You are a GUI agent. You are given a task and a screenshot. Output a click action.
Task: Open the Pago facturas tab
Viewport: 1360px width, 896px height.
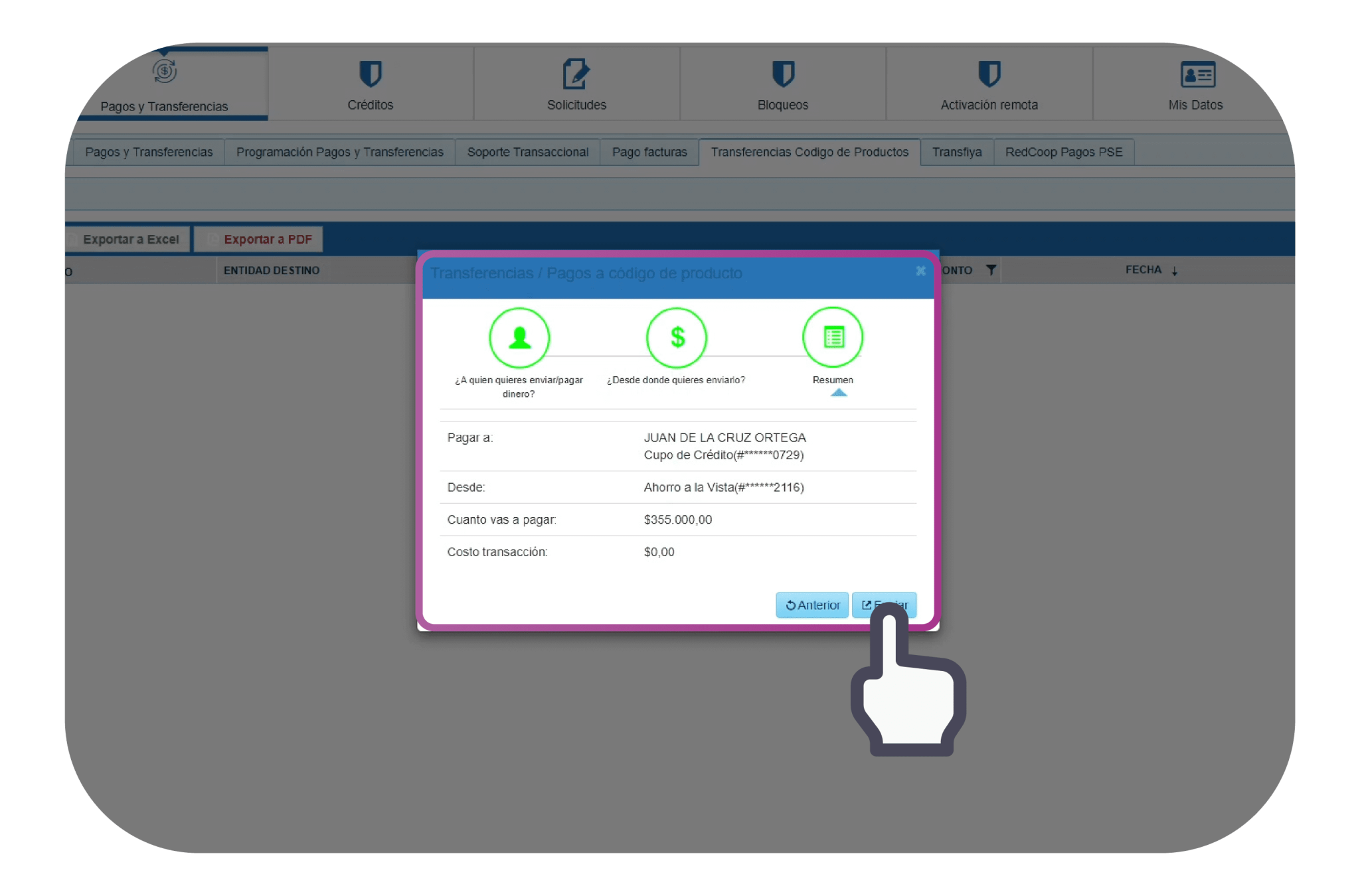[649, 152]
